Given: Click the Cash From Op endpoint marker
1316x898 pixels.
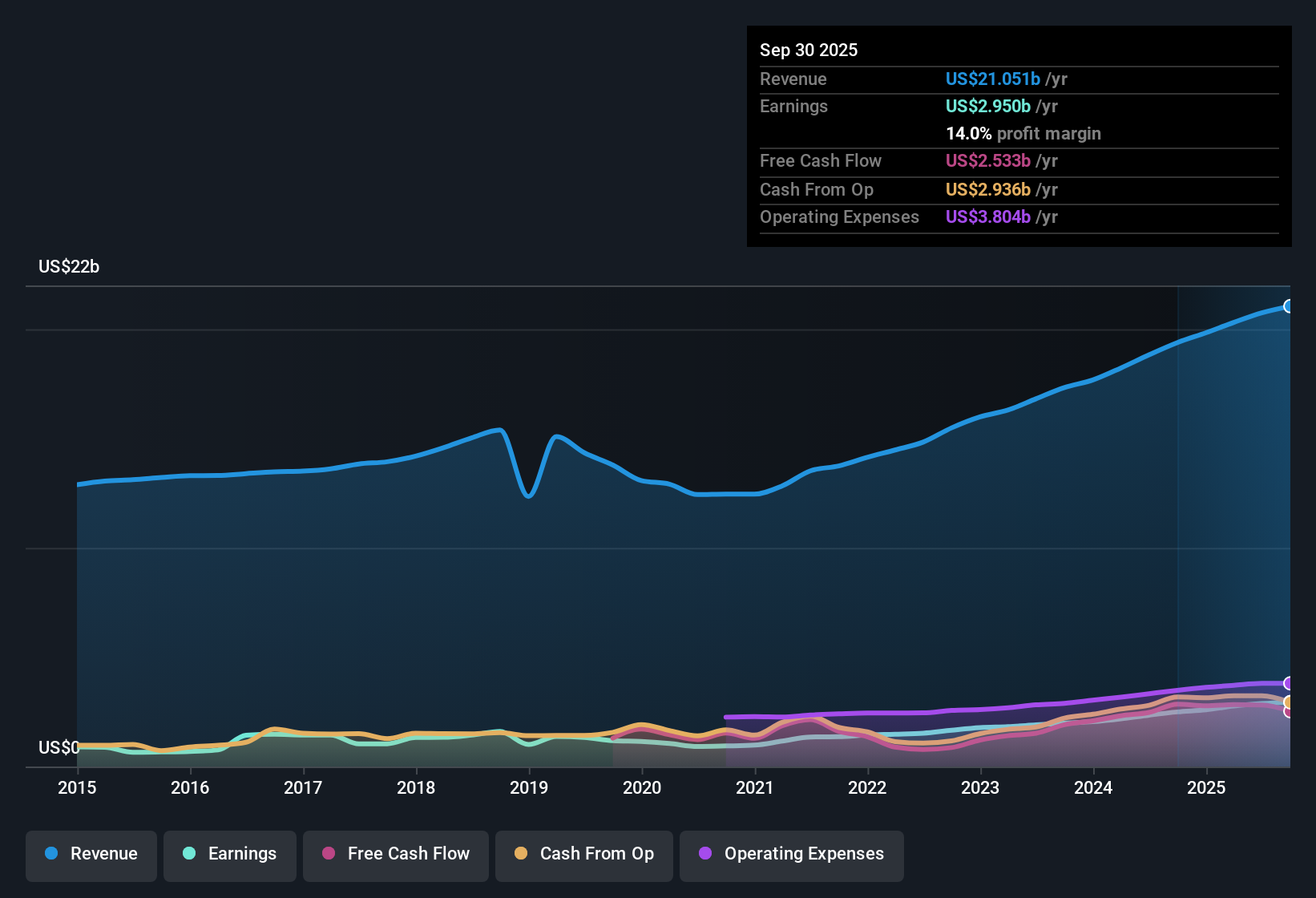Looking at the screenshot, I should [x=1288, y=702].
